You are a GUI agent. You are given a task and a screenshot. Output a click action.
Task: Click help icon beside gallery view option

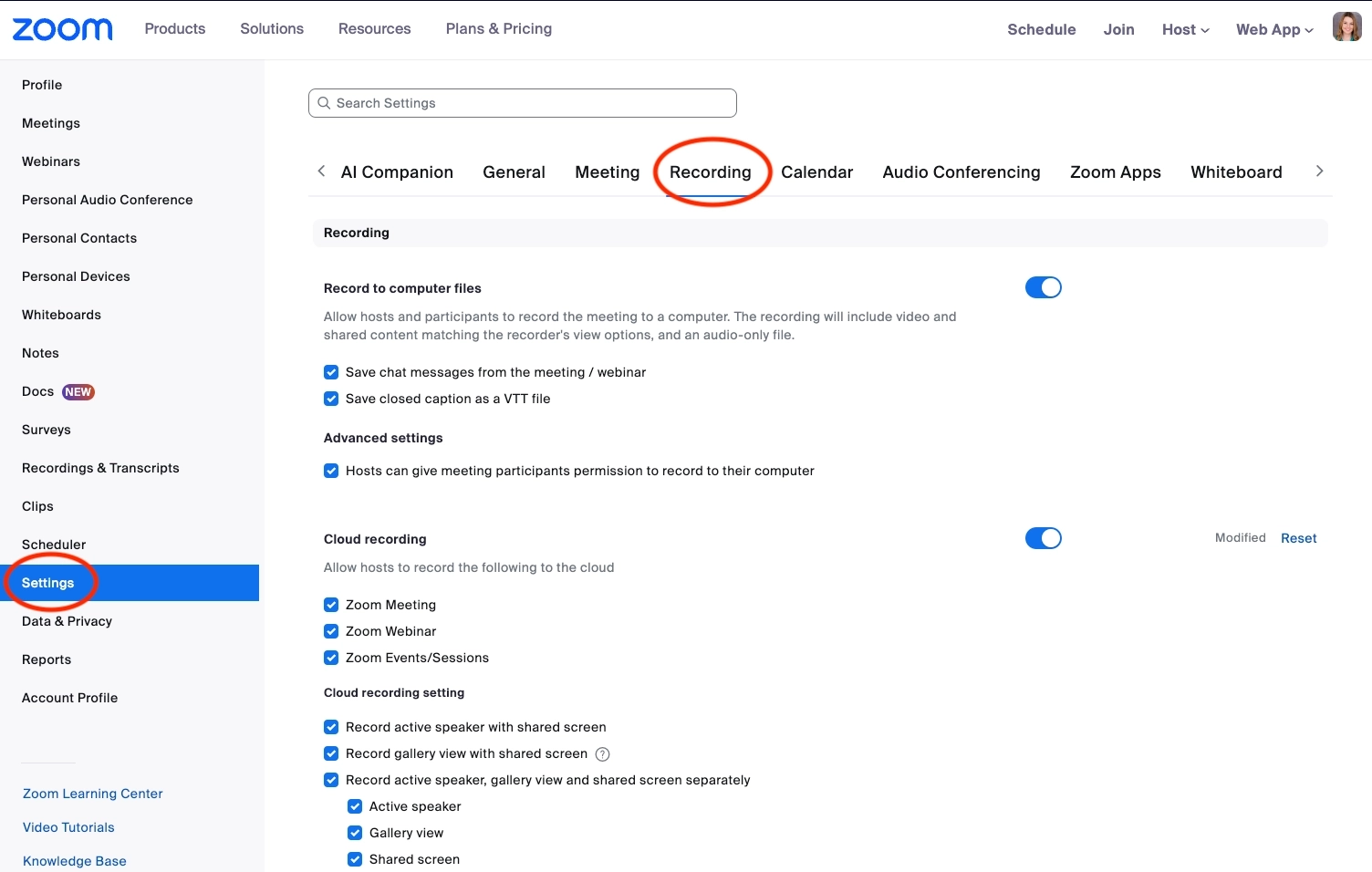click(x=602, y=754)
